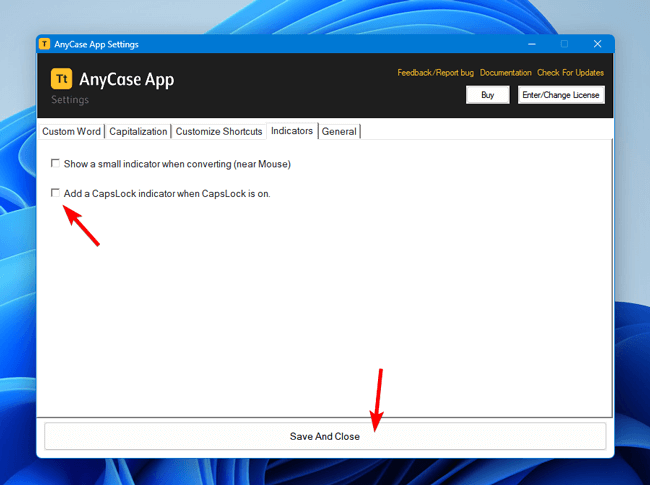Screen dimensions: 650x485
Task: Click Save And Close button
Action: coord(325,436)
